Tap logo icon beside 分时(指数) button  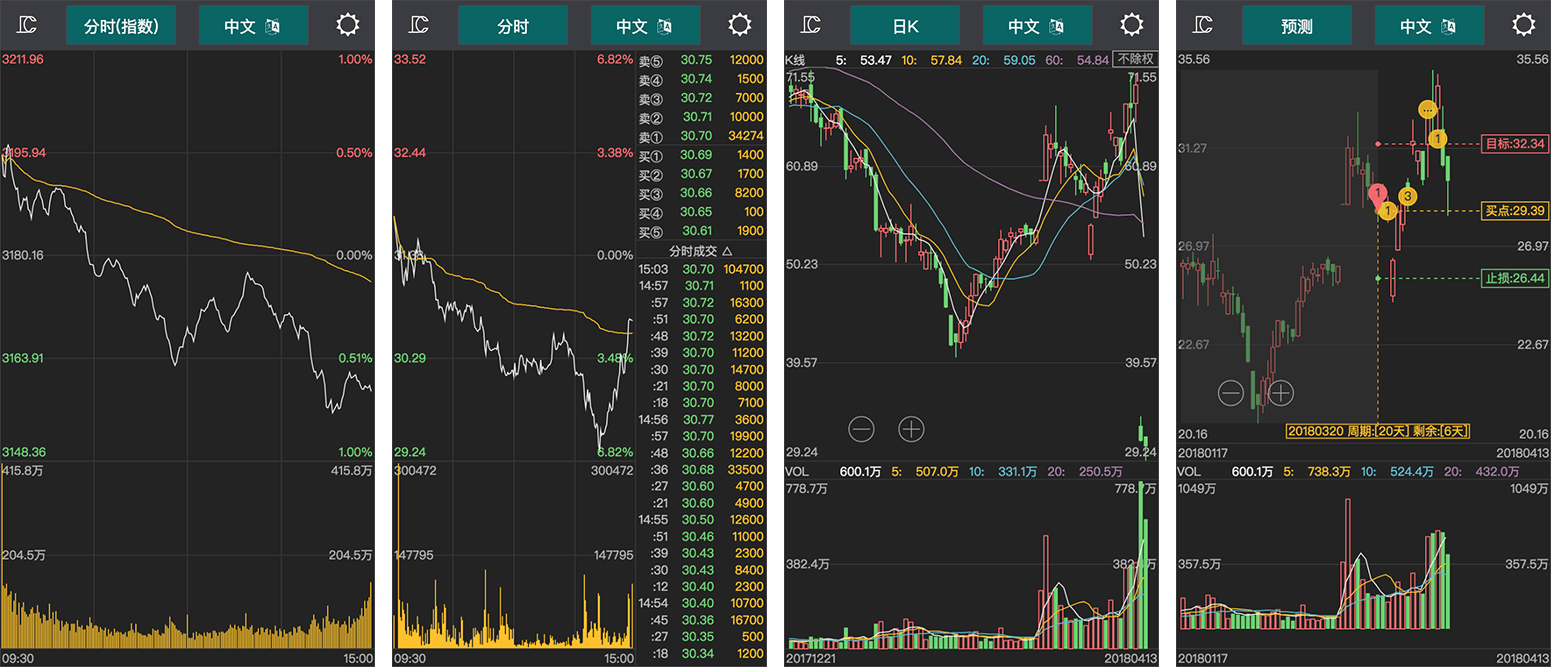click(x=29, y=25)
